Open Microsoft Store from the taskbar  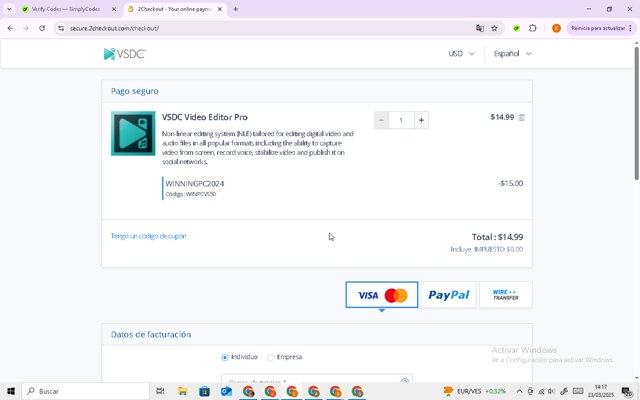[204, 391]
